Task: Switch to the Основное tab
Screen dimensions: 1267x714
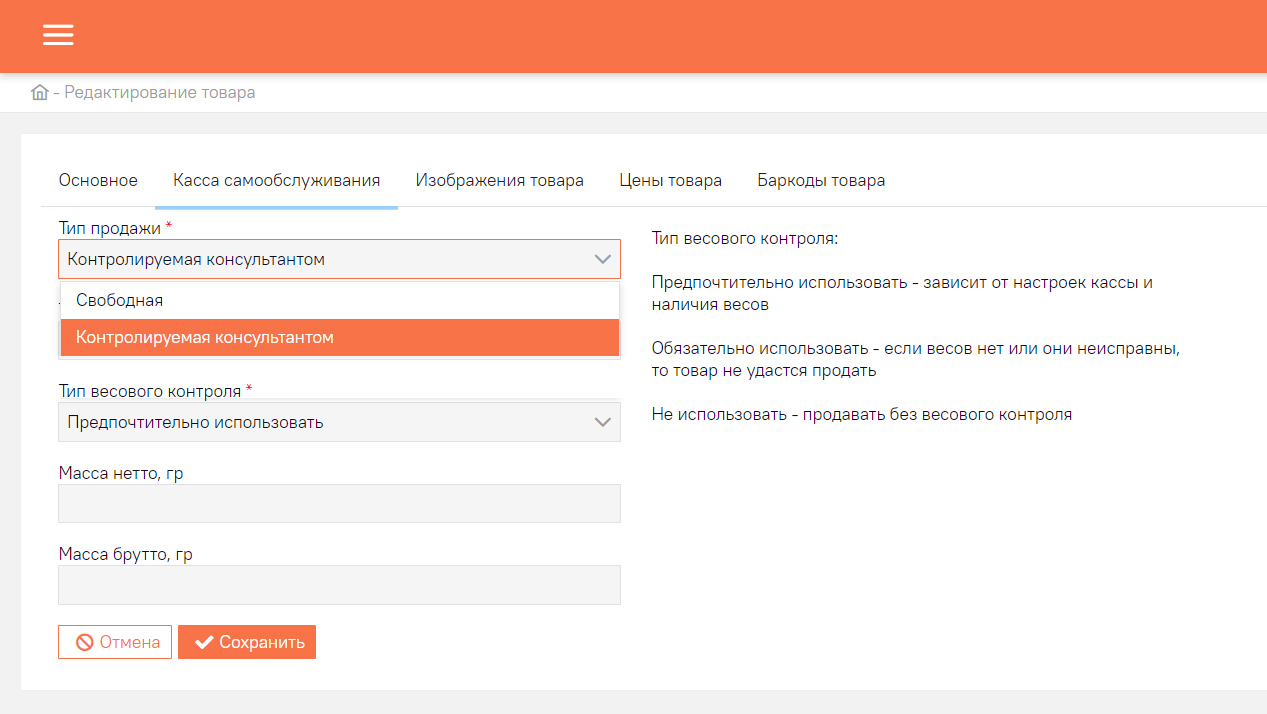Action: (x=98, y=181)
